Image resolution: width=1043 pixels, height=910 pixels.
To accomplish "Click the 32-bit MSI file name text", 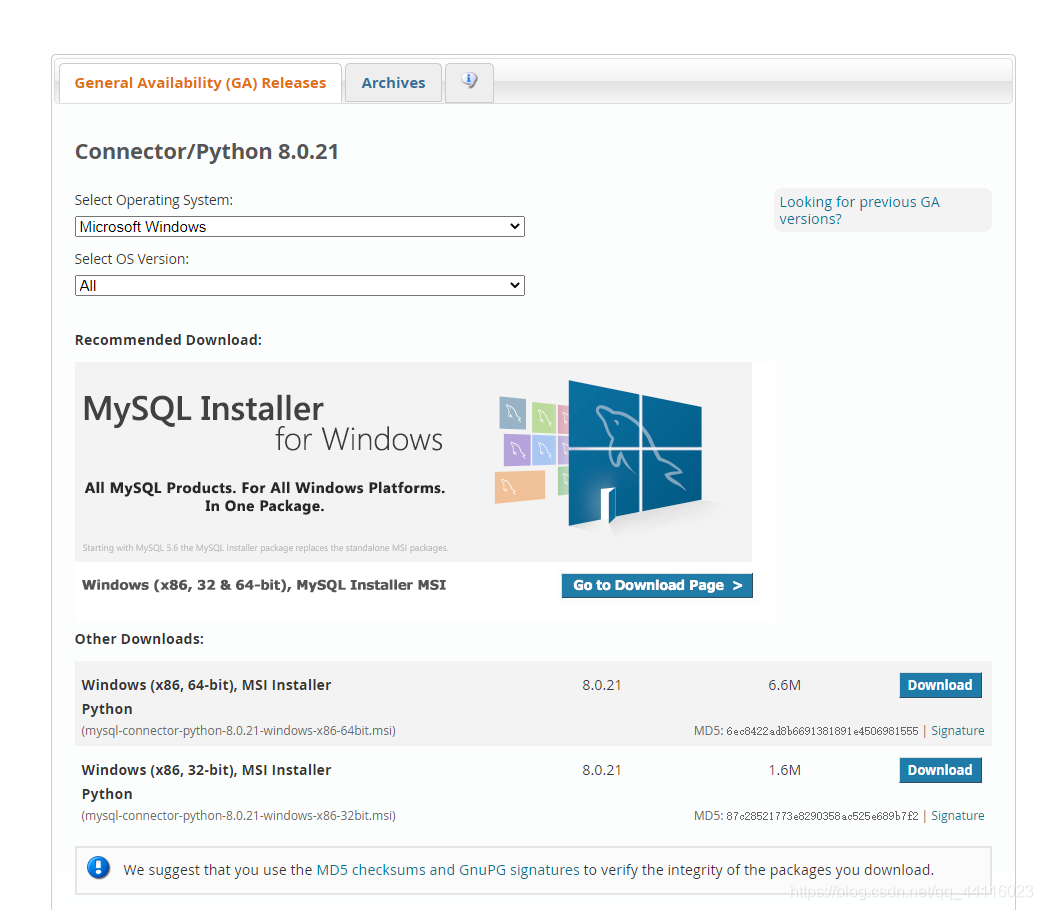I will [x=239, y=816].
